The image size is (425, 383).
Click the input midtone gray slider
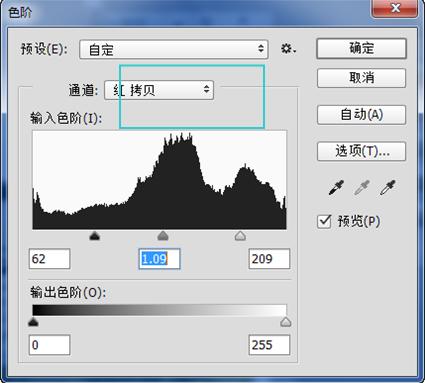[163, 236]
